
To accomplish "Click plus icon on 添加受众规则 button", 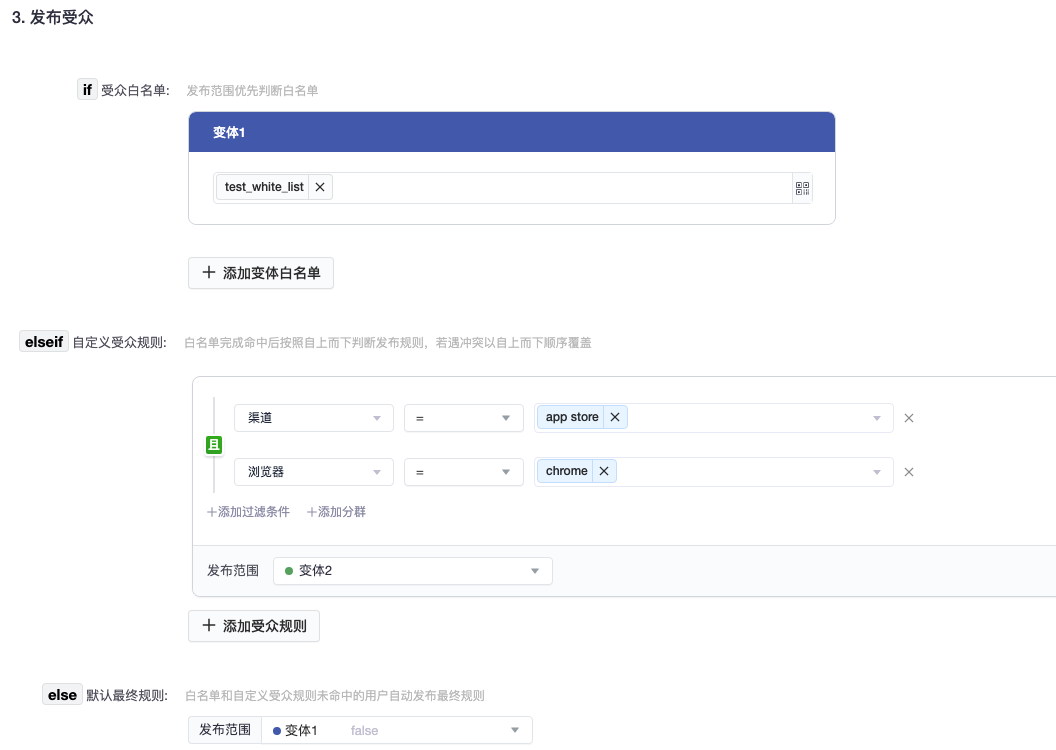I will [209, 626].
